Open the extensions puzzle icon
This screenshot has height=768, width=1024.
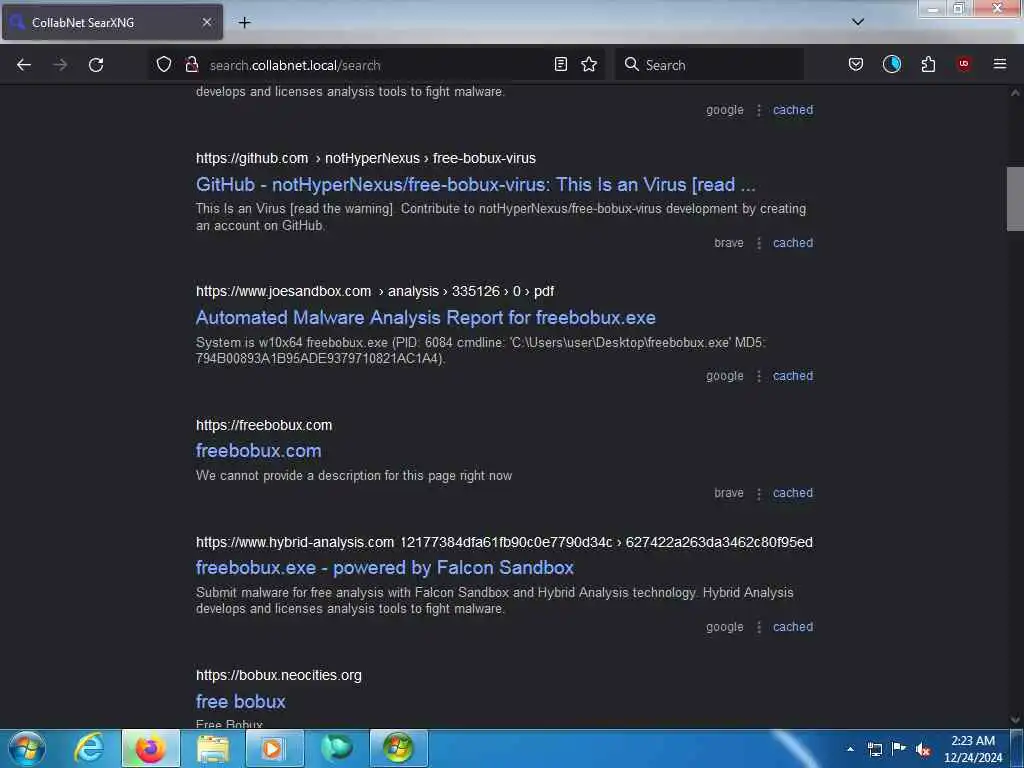[928, 64]
